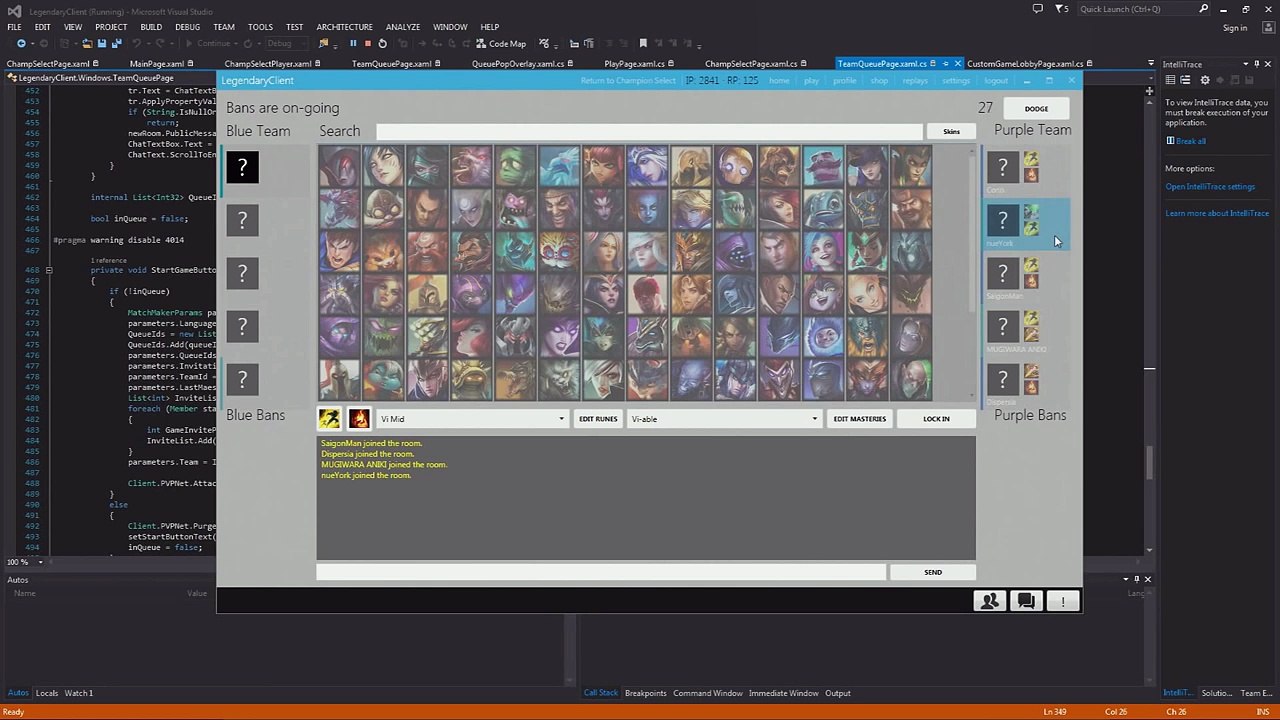Stop debugging with red square icon
This screenshot has width=1280, height=720.
click(x=368, y=44)
